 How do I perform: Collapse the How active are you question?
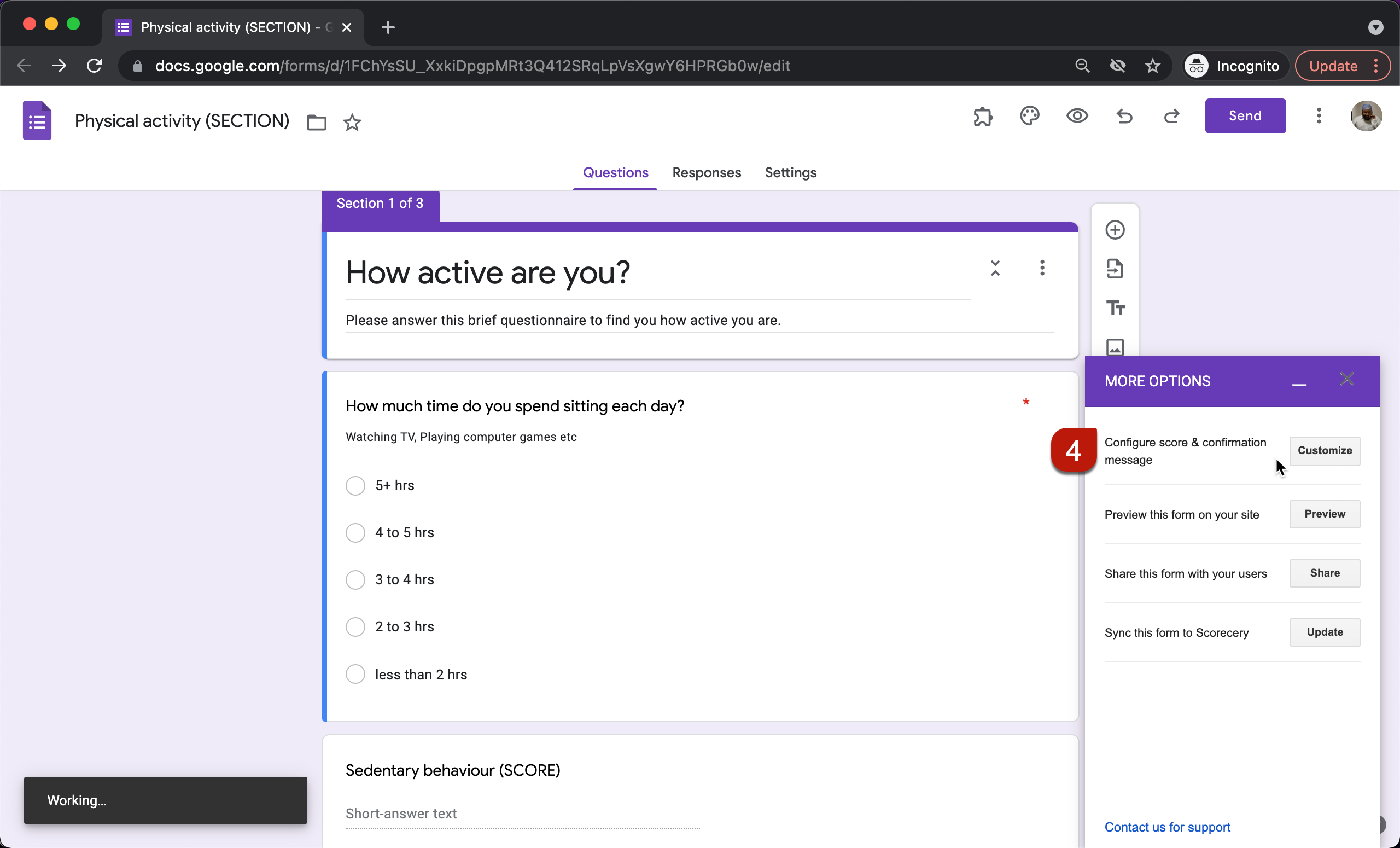point(995,268)
